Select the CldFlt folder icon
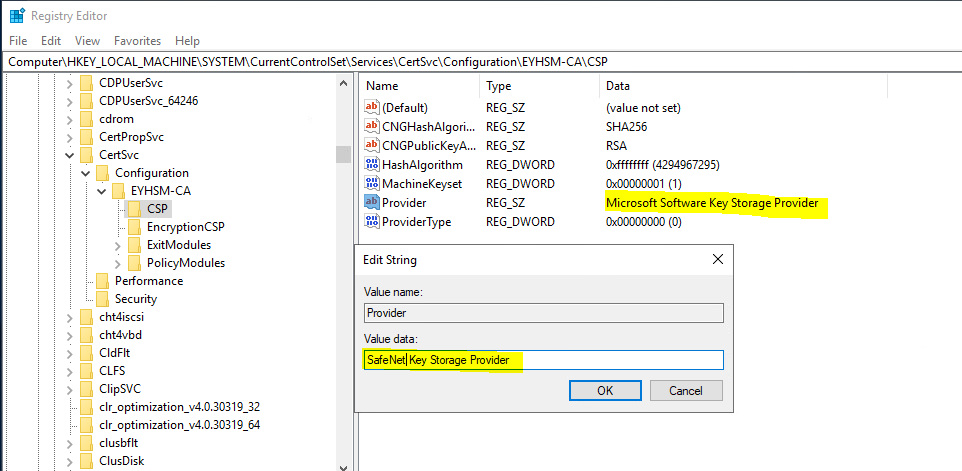This screenshot has width=962, height=471. pos(87,353)
